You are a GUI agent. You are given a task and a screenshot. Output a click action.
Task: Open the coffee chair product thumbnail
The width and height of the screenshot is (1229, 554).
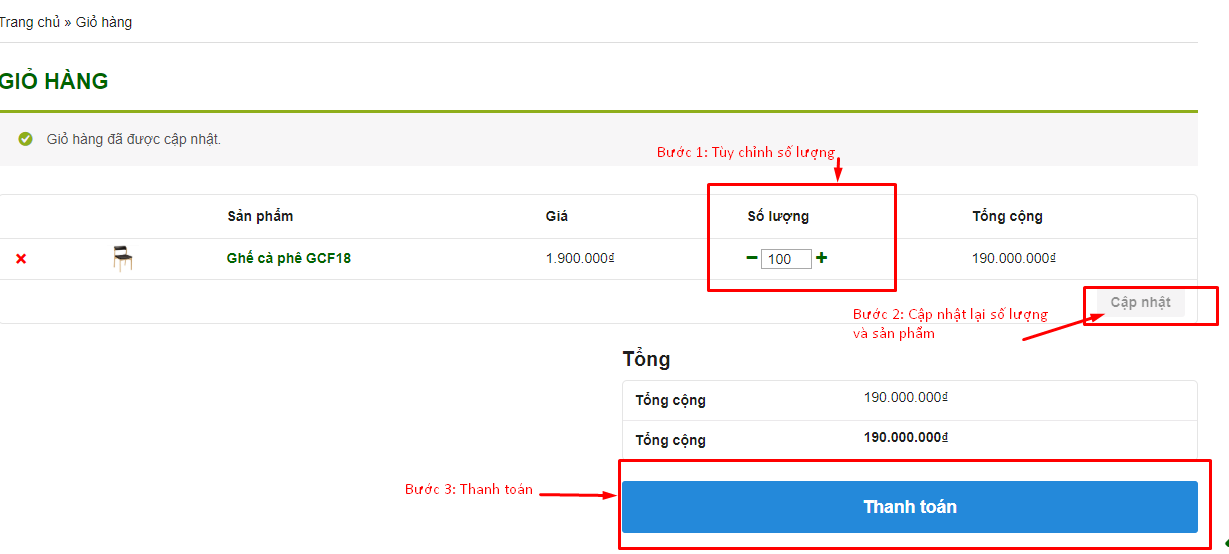tap(123, 258)
